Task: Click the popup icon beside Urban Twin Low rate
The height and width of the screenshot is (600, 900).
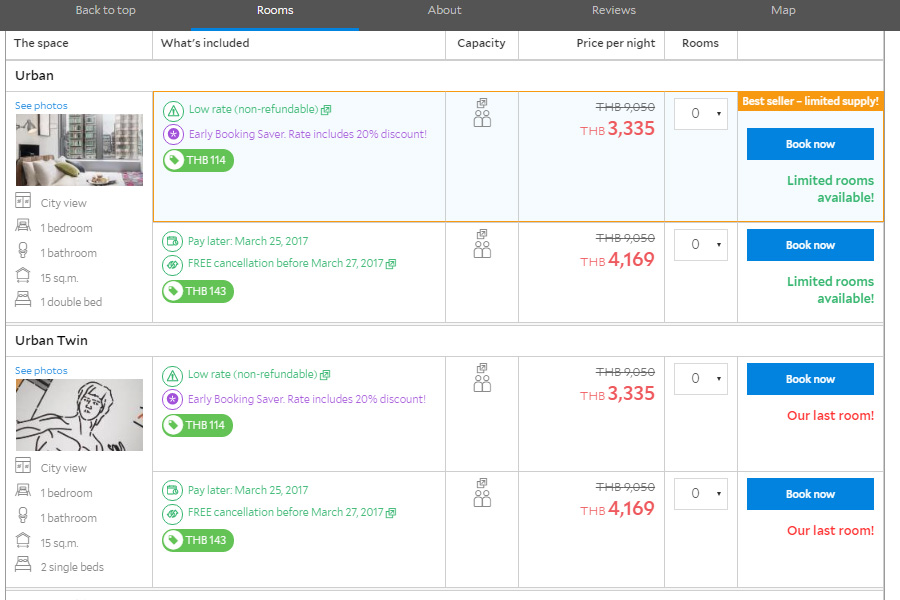Action: coord(326,375)
